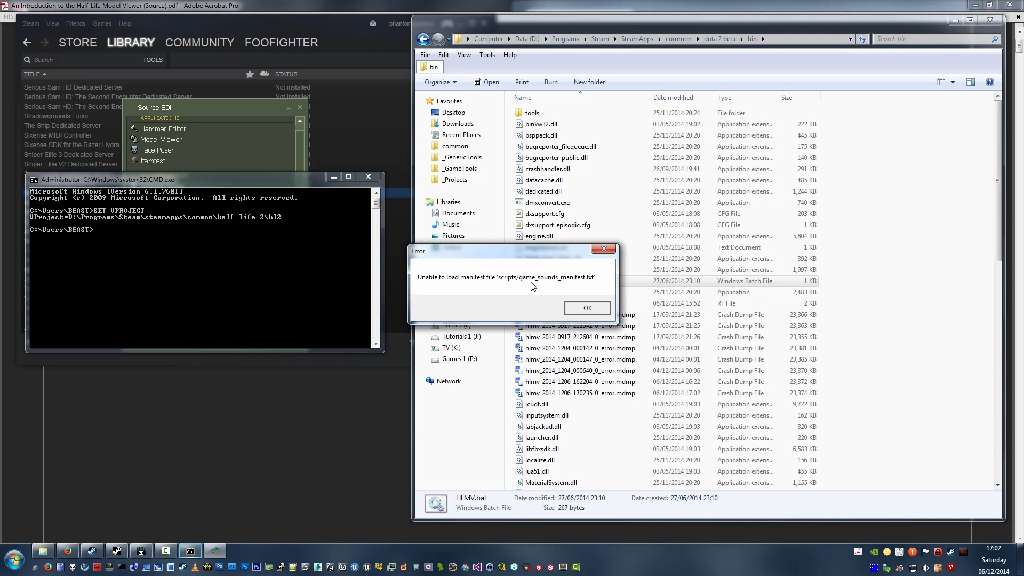This screenshot has height=576, width=1024.
Task: Select Desktop under Favorites
Action: [x=453, y=112]
